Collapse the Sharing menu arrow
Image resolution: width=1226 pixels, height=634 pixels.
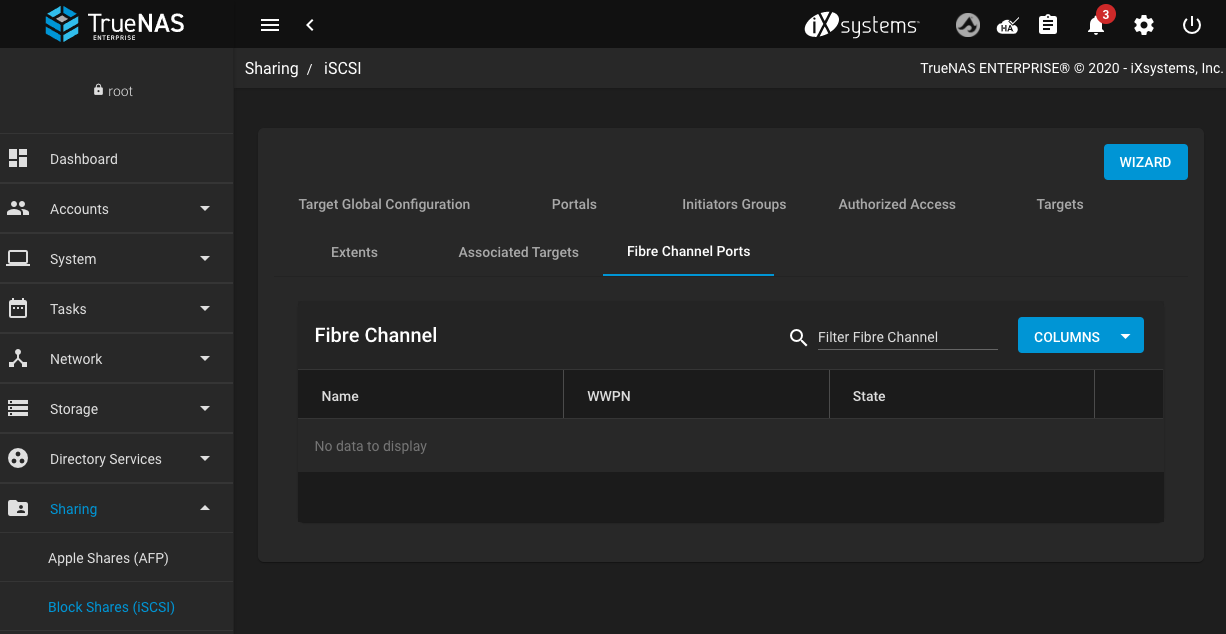(x=205, y=508)
